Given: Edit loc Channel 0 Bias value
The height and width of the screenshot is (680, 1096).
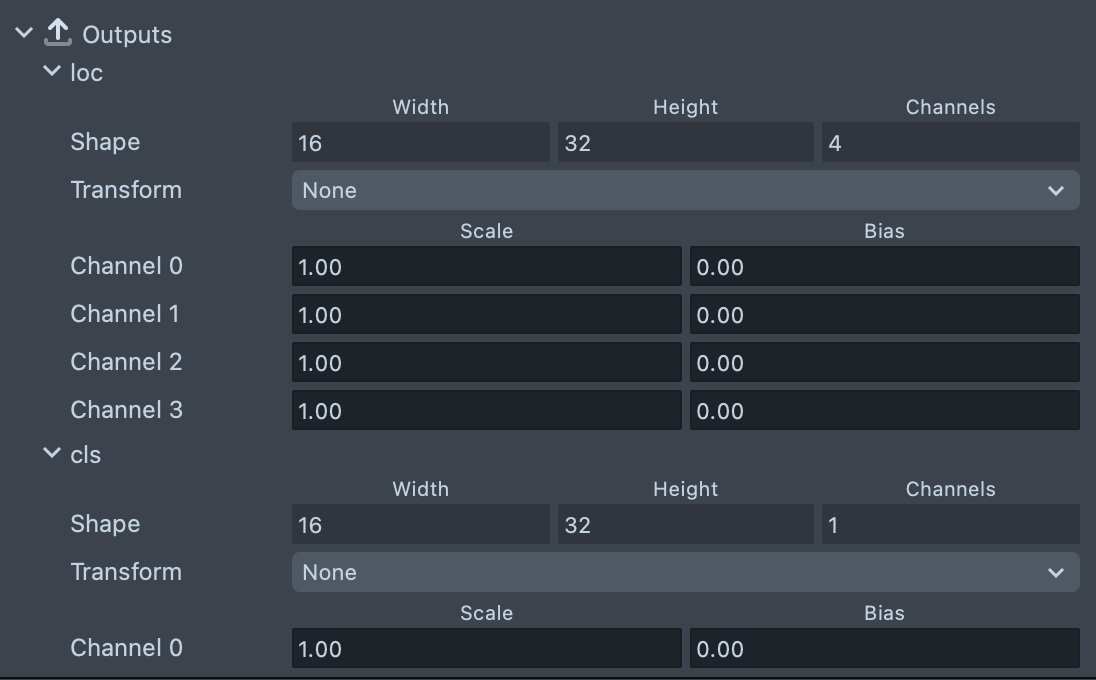Looking at the screenshot, I should 884,267.
